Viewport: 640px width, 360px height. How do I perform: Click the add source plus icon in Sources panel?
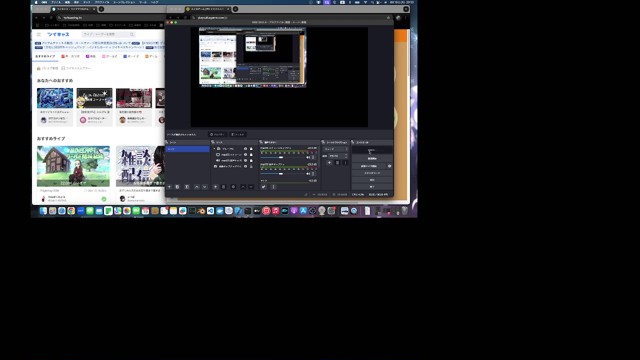tap(216, 187)
